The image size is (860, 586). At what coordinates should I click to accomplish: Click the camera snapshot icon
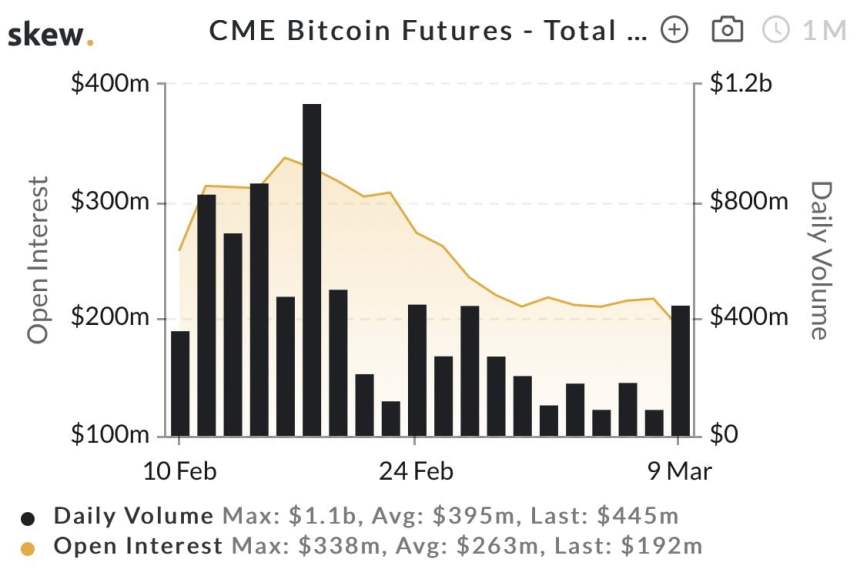pos(727,31)
